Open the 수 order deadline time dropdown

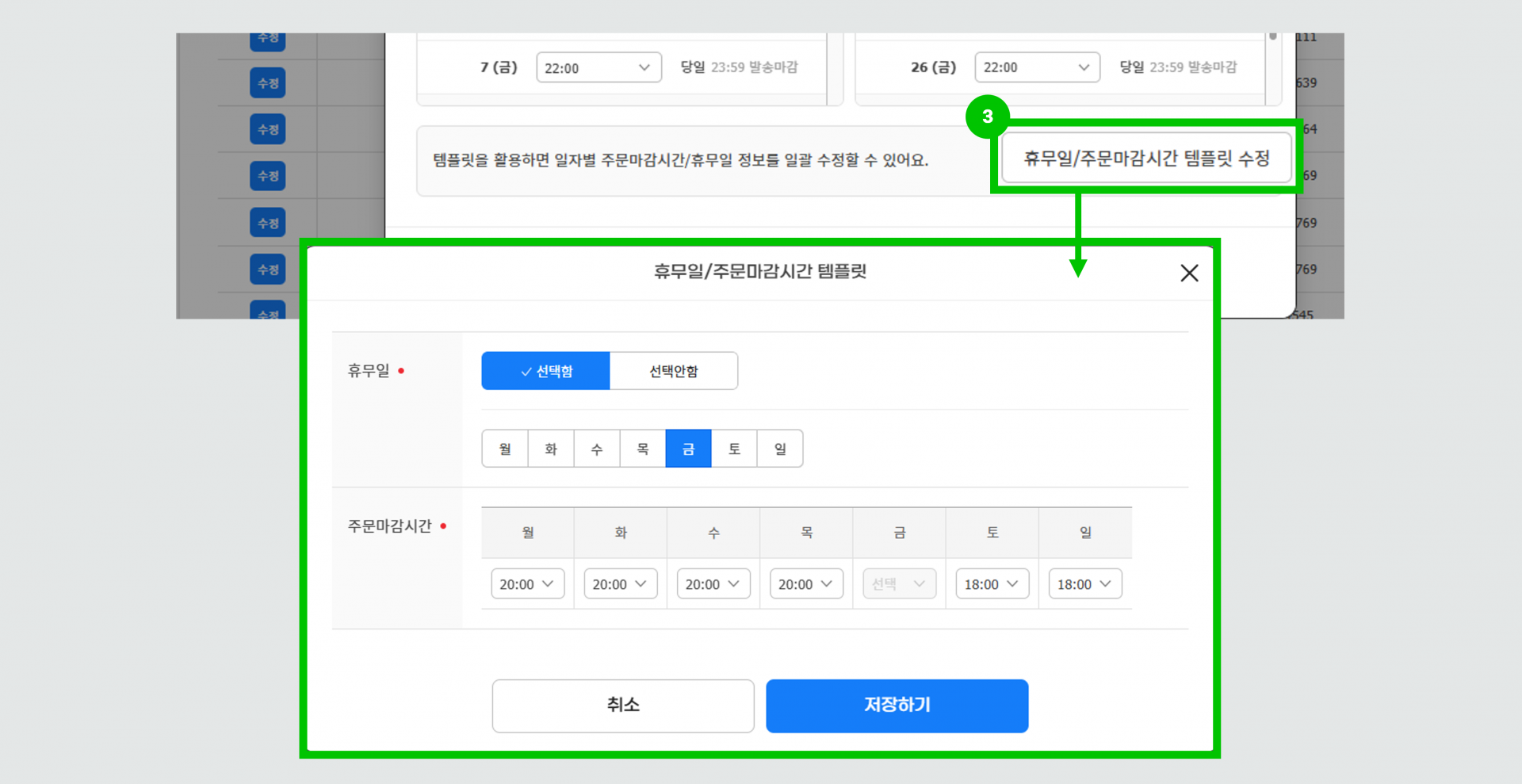point(713,584)
